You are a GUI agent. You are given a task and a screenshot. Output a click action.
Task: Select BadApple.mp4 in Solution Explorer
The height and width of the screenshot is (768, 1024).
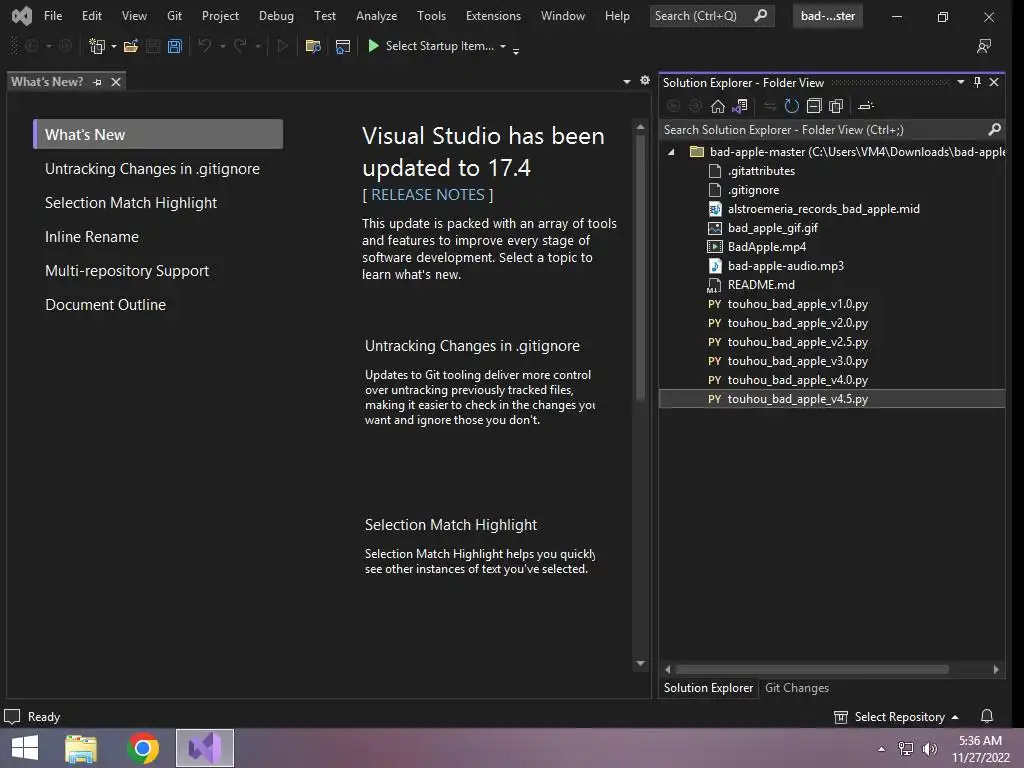767,247
